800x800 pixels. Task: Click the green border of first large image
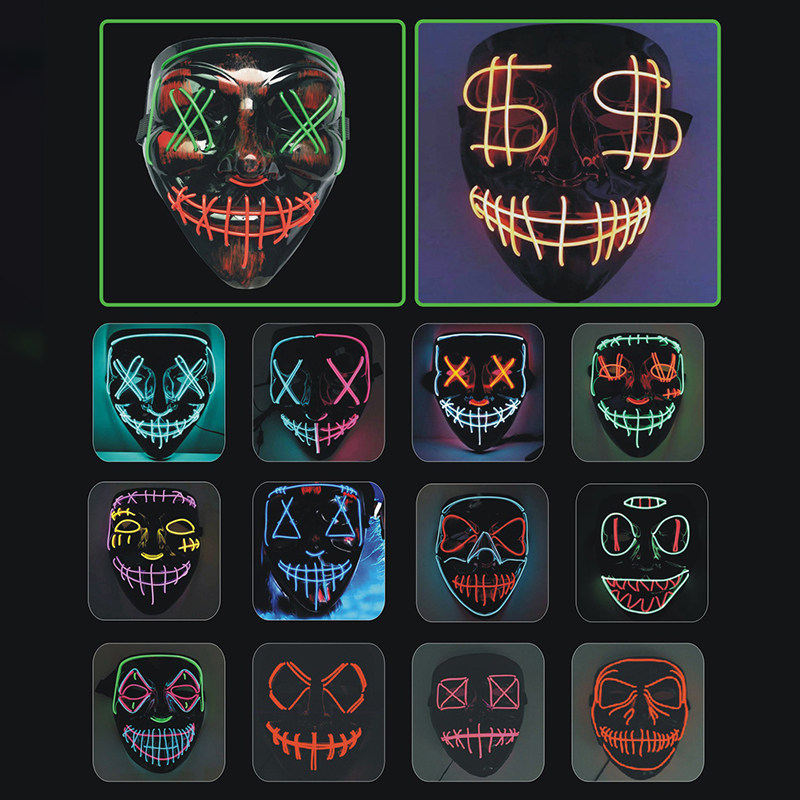253,21
